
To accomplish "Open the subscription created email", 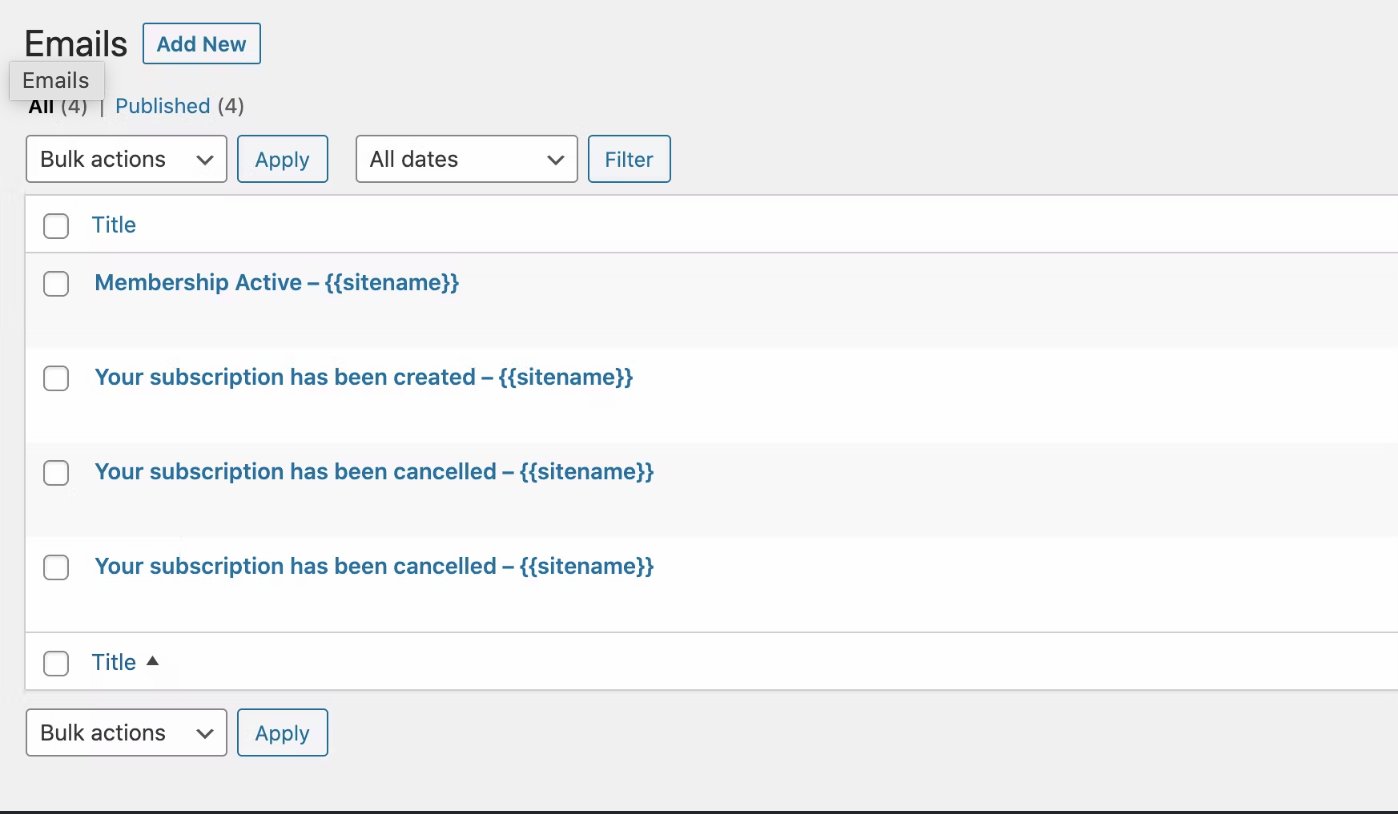I will pos(363,377).
